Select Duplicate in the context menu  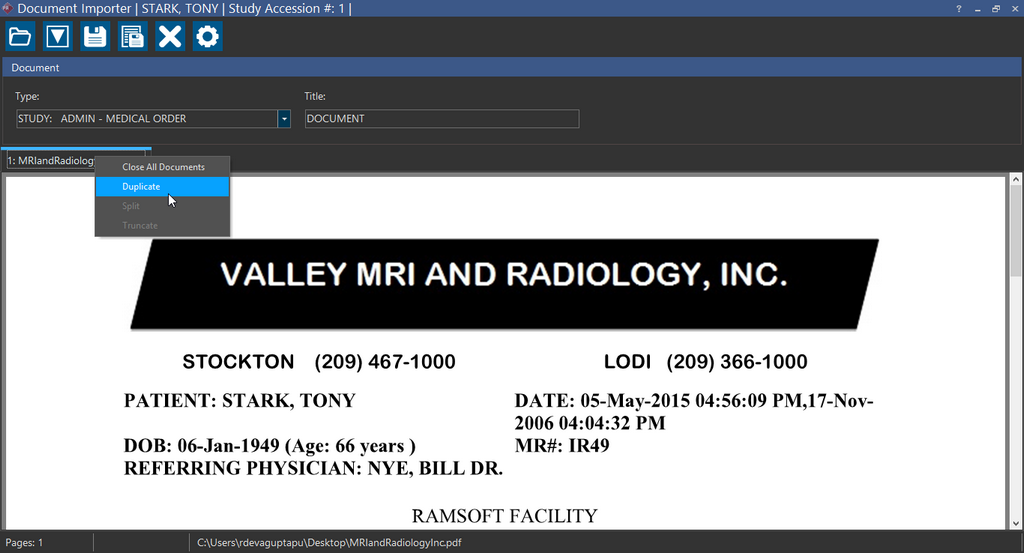[141, 187]
